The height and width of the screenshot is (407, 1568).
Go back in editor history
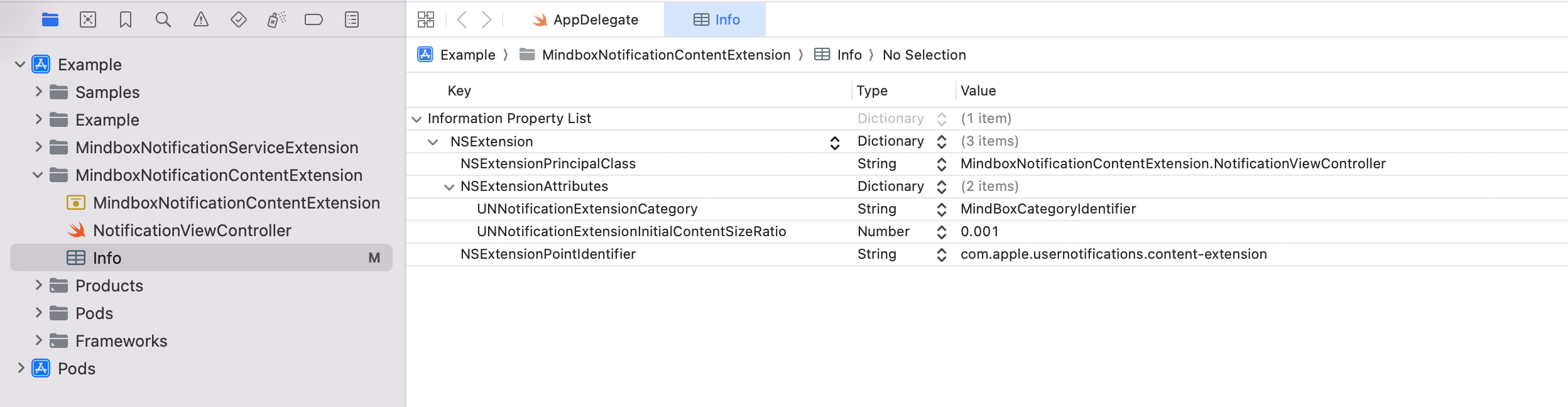pos(462,19)
